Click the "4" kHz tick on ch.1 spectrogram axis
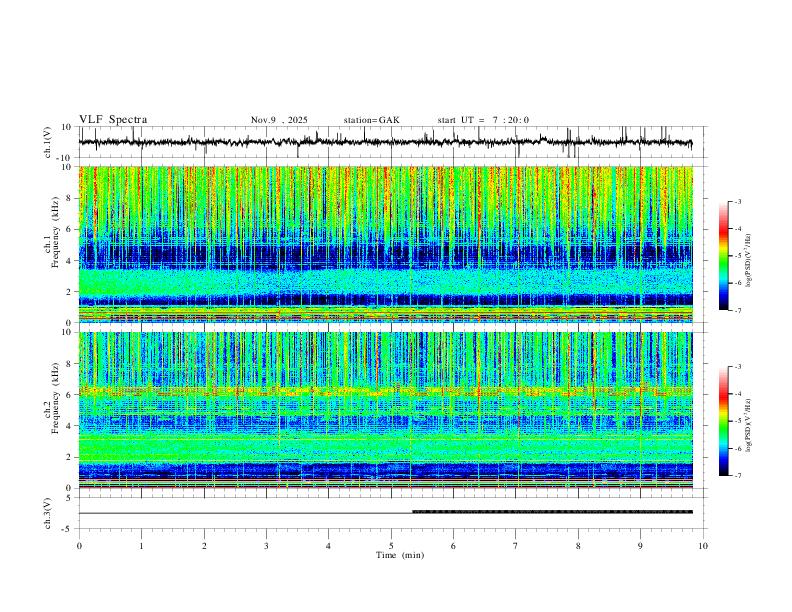Image resolution: width=792 pixels, height=612 pixels. (70, 261)
